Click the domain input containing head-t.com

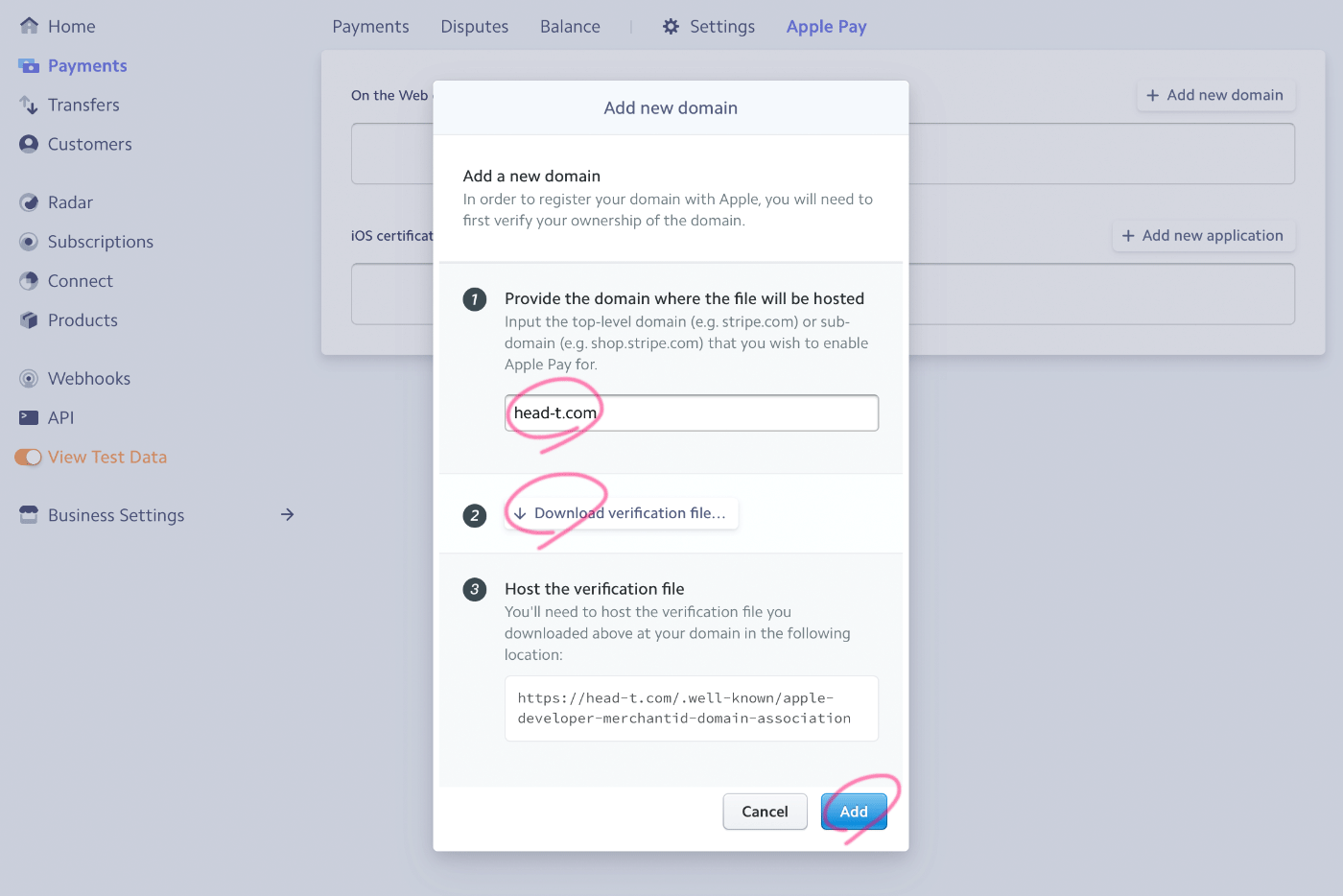pyautogui.click(x=692, y=413)
